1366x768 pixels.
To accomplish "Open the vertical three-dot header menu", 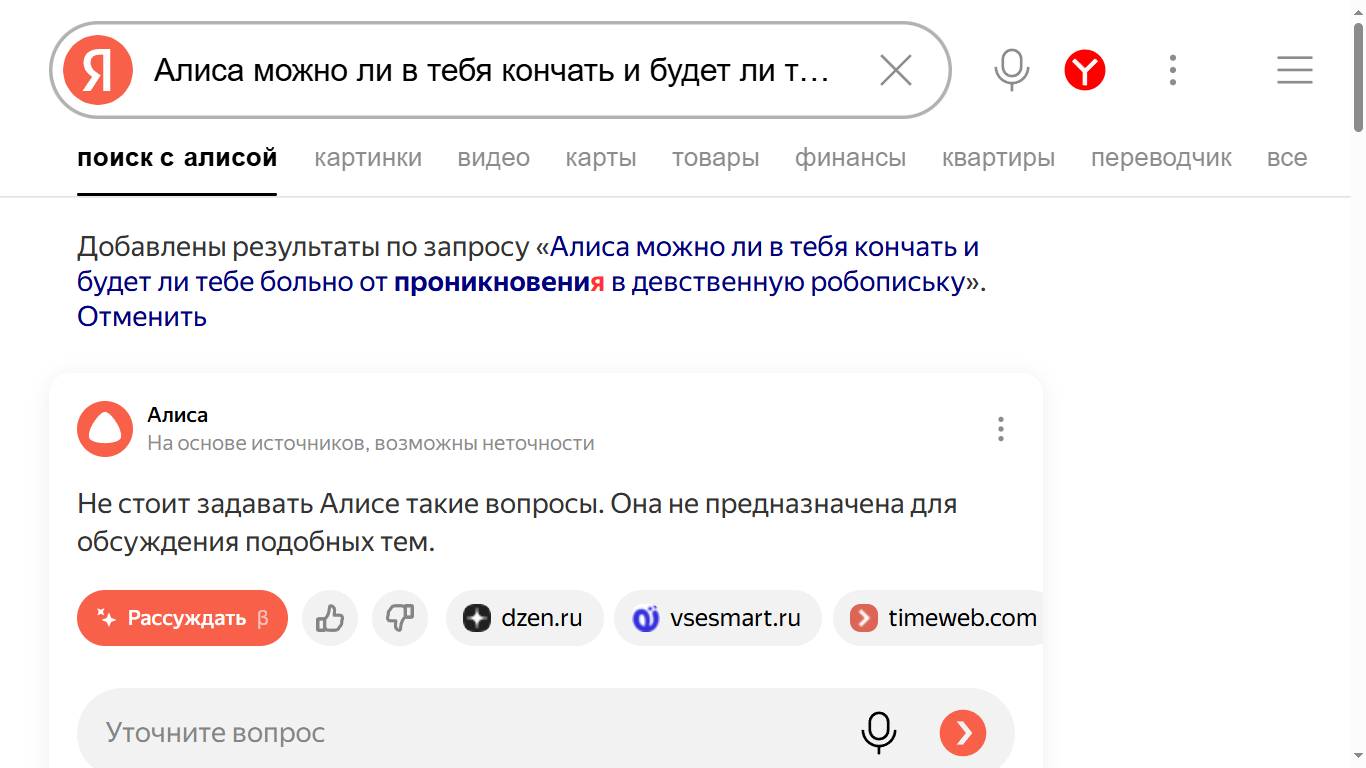I will click(1173, 70).
